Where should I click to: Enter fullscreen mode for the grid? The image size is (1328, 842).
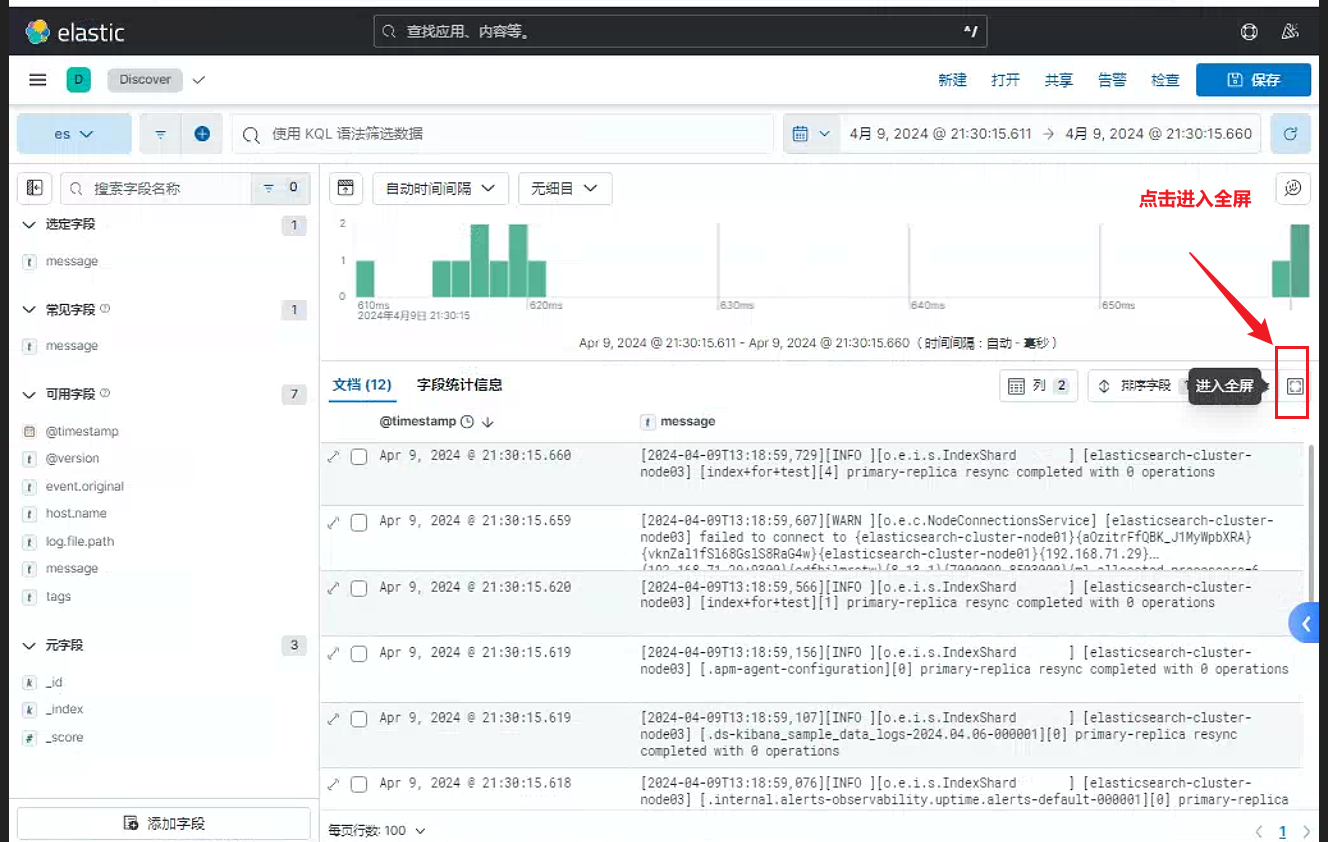(1295, 386)
